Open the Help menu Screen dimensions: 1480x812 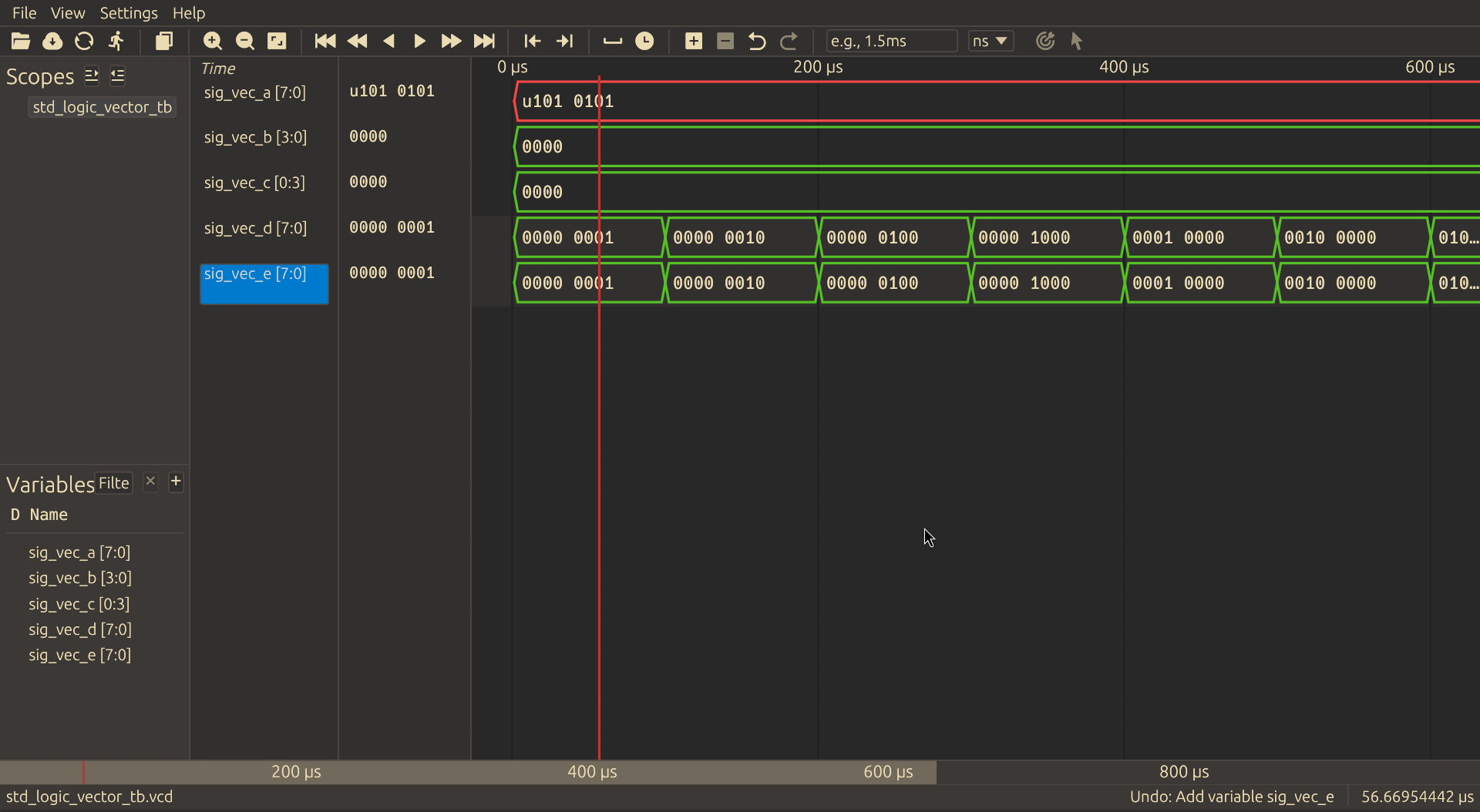point(189,13)
